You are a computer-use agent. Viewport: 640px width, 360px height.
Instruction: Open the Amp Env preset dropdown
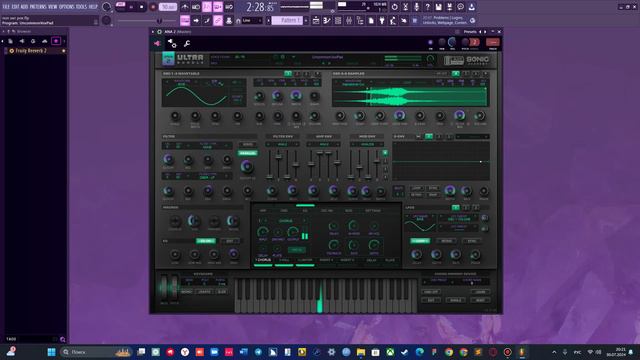[x=324, y=144]
